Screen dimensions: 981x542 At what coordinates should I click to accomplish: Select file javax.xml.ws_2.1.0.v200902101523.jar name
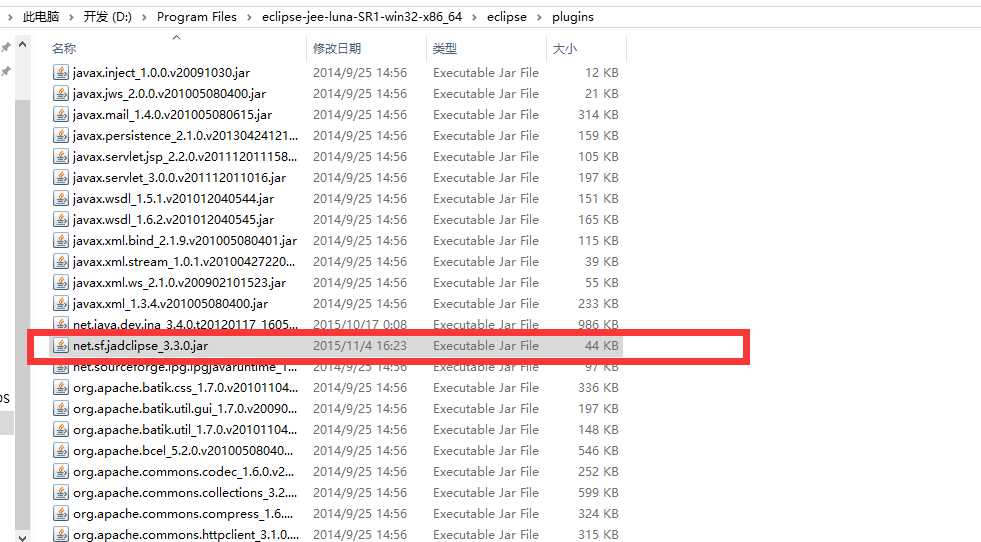[180, 283]
